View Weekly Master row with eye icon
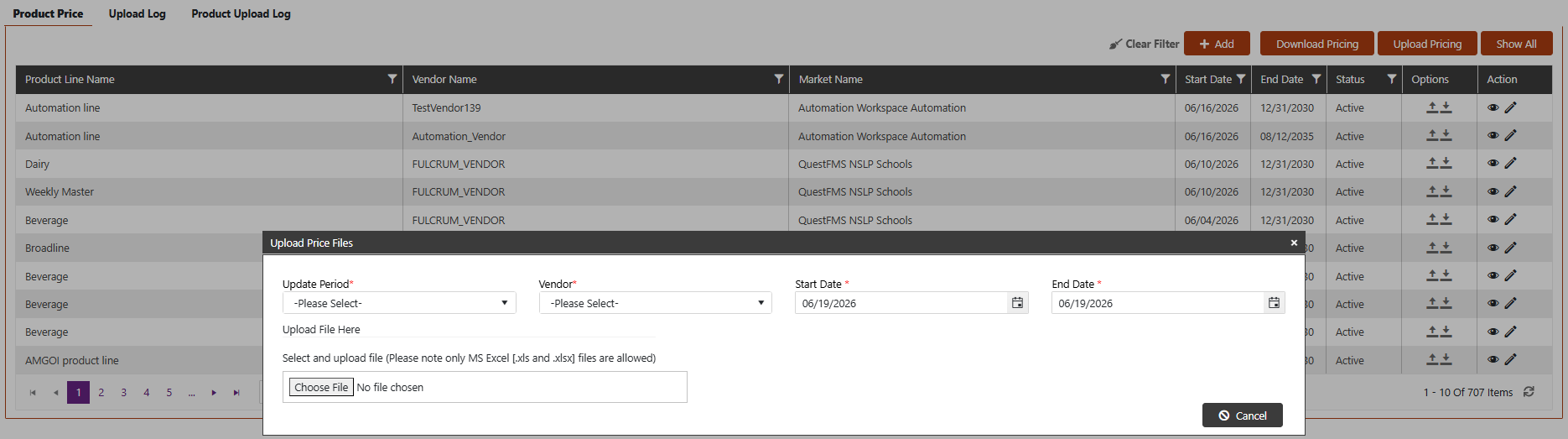The height and width of the screenshot is (439, 1568). pyautogui.click(x=1493, y=191)
